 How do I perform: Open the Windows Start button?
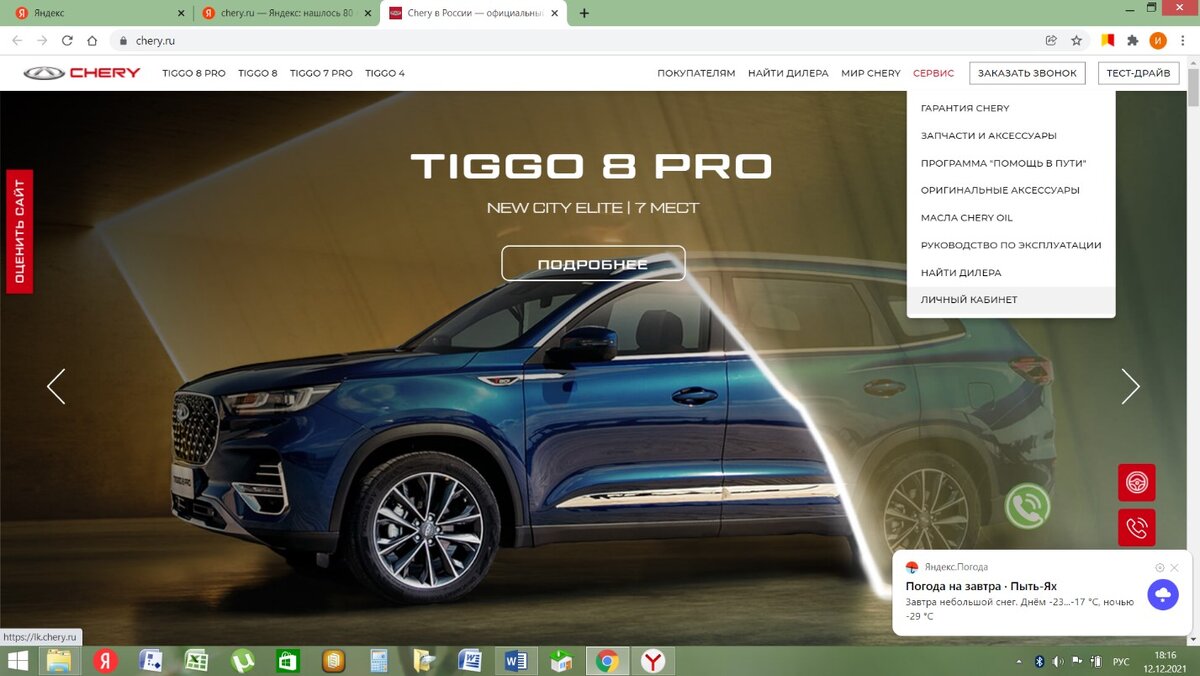click(x=17, y=660)
